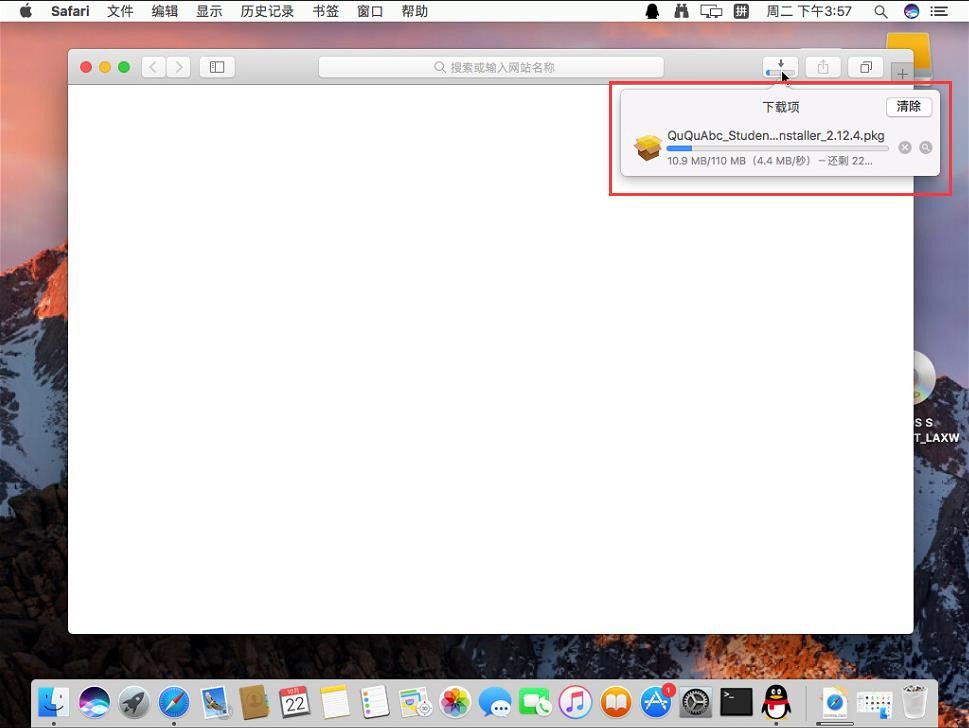Viewport: 969px width, 728px height.
Task: Go back with the back arrow
Action: (153, 67)
